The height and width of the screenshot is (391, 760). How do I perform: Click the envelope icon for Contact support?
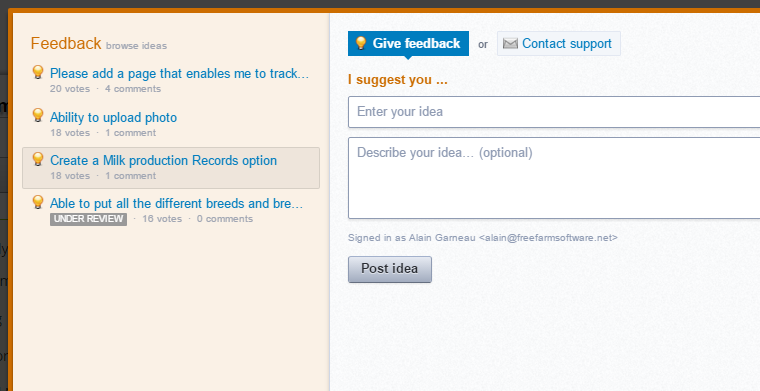tap(510, 44)
